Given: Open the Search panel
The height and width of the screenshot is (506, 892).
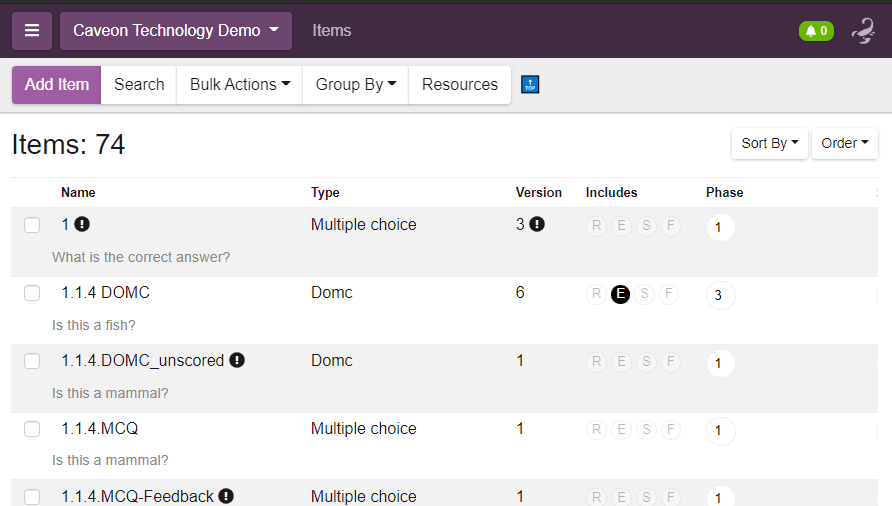Looking at the screenshot, I should pos(139,85).
